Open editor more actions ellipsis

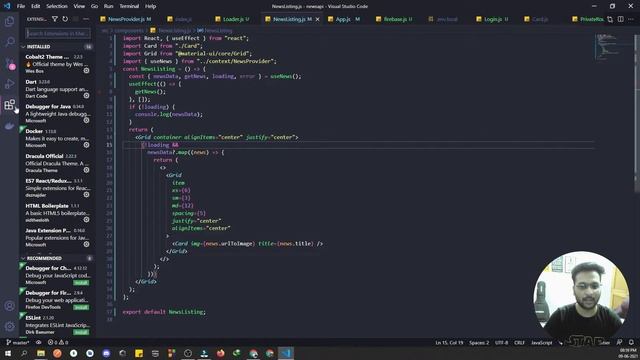coord(631,19)
